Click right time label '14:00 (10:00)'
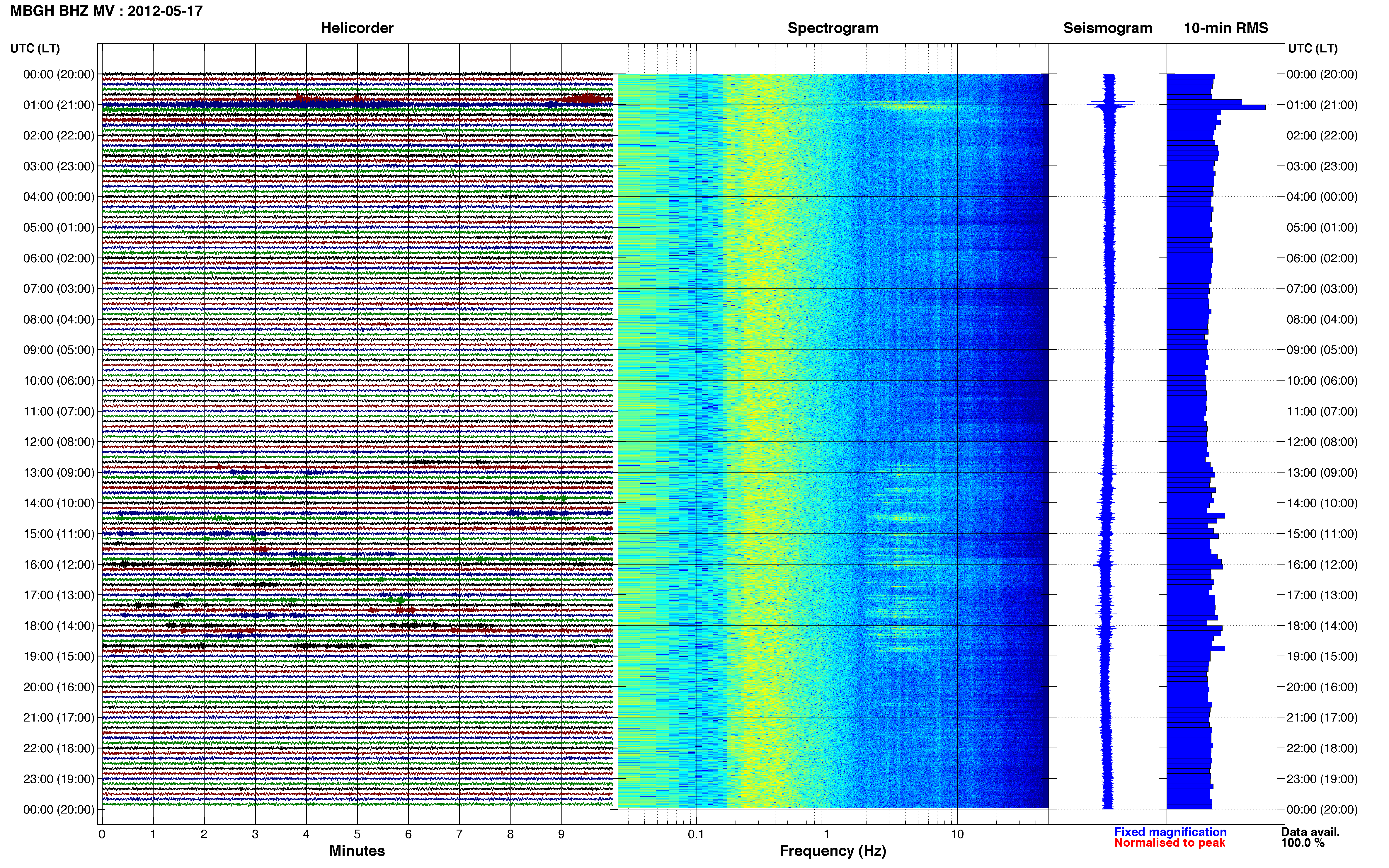This screenshot has width=1389, height=868. [x=1322, y=503]
